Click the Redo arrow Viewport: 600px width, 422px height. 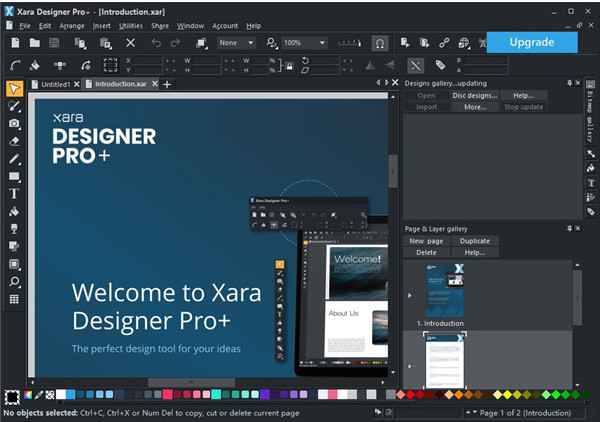176,42
